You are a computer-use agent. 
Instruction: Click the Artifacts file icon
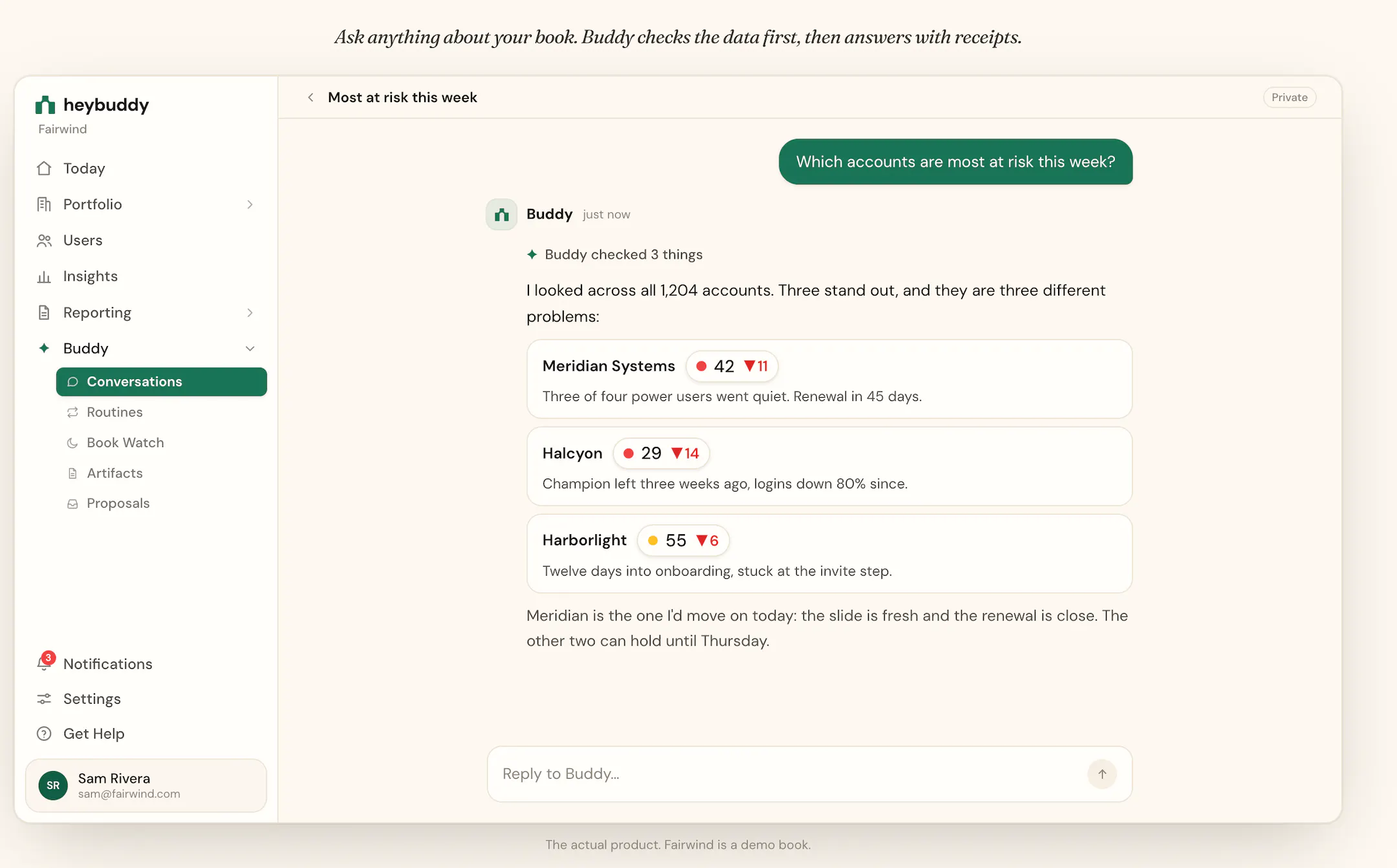tap(72, 473)
